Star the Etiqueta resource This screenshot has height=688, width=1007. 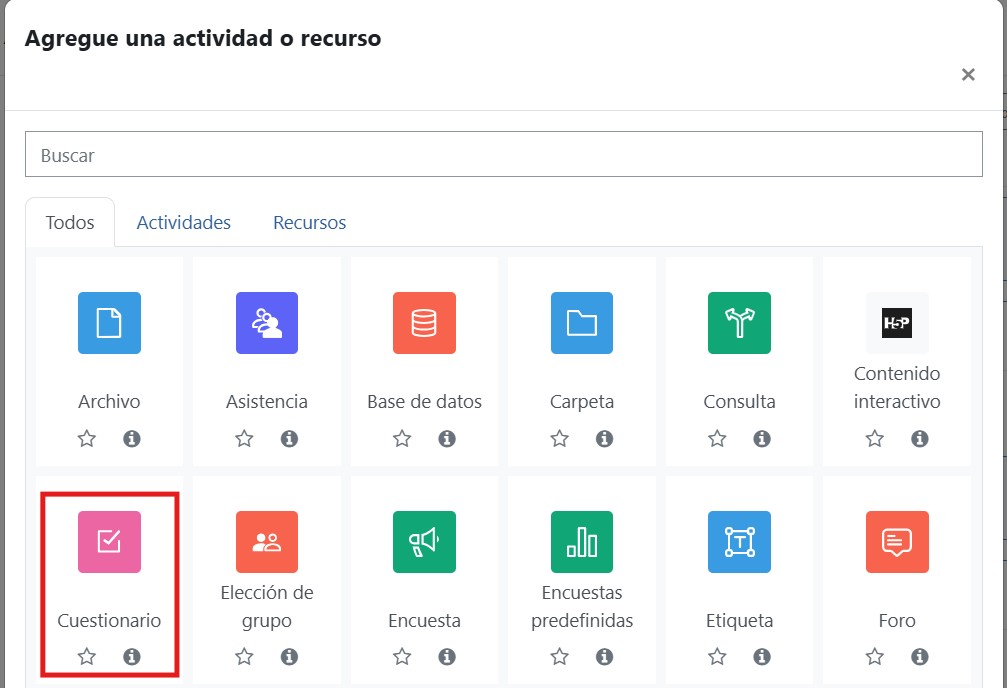pos(717,657)
